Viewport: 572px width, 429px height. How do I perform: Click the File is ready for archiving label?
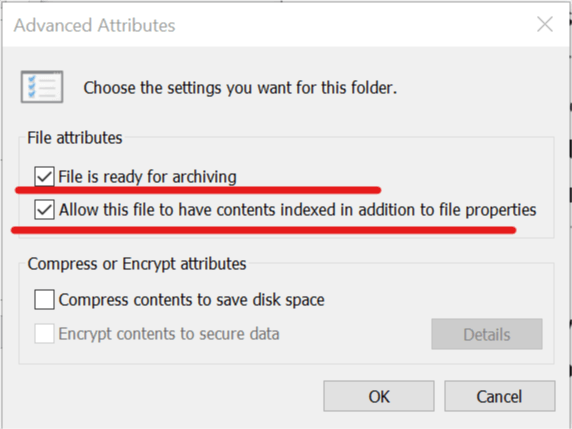click(147, 177)
